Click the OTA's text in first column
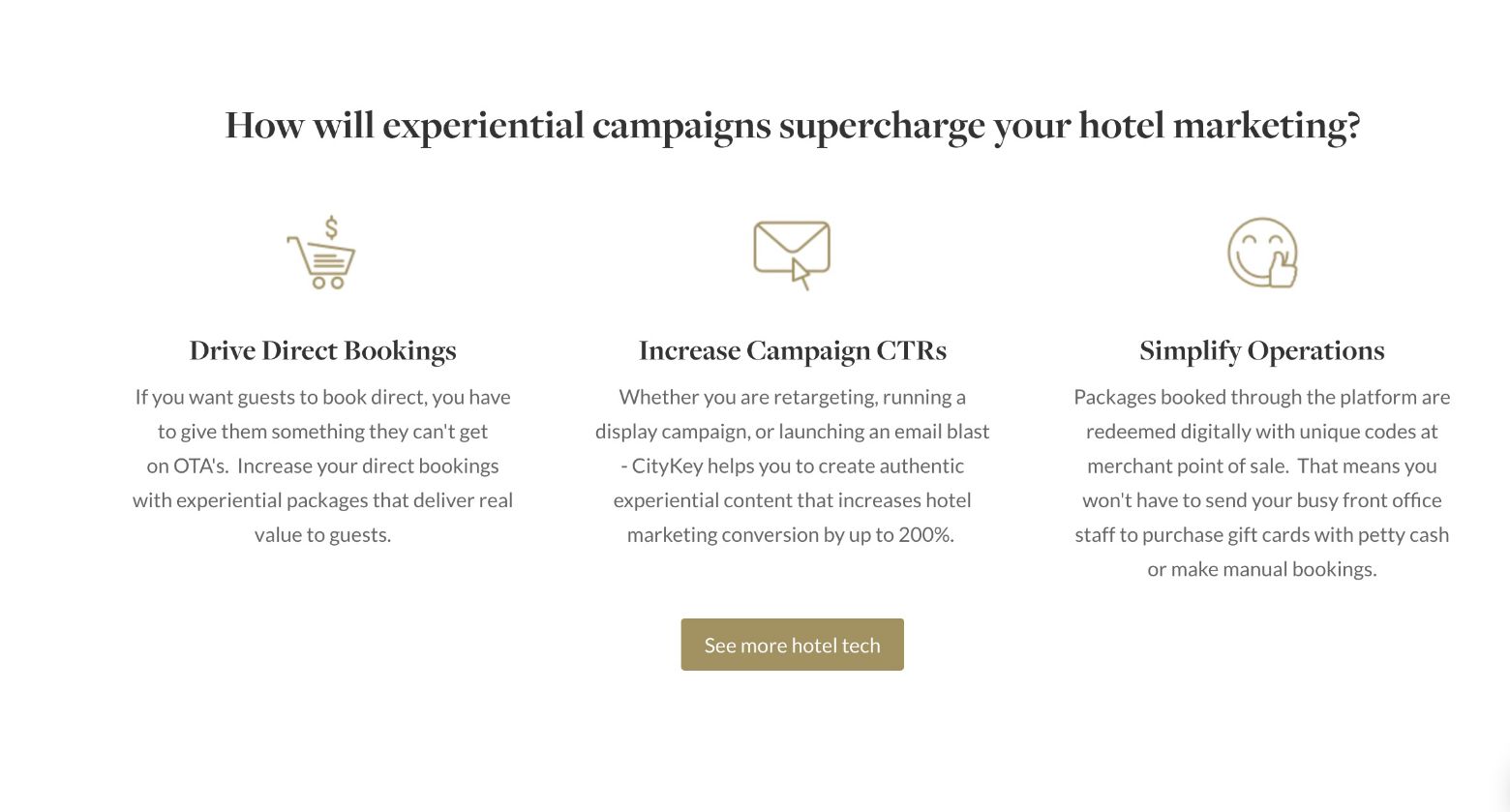 pyautogui.click(x=200, y=466)
